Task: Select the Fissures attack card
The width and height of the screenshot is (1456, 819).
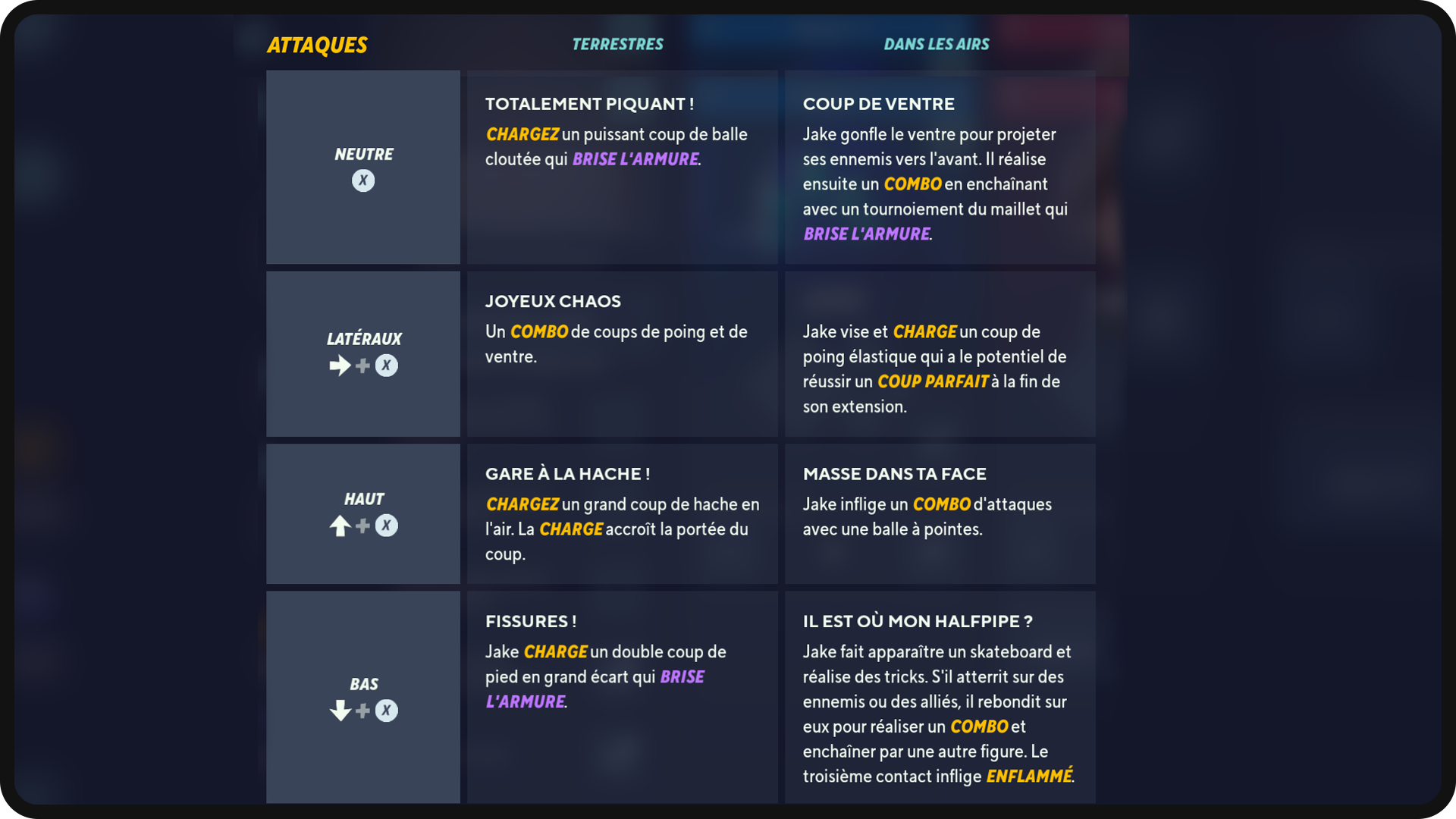Action: tap(623, 698)
